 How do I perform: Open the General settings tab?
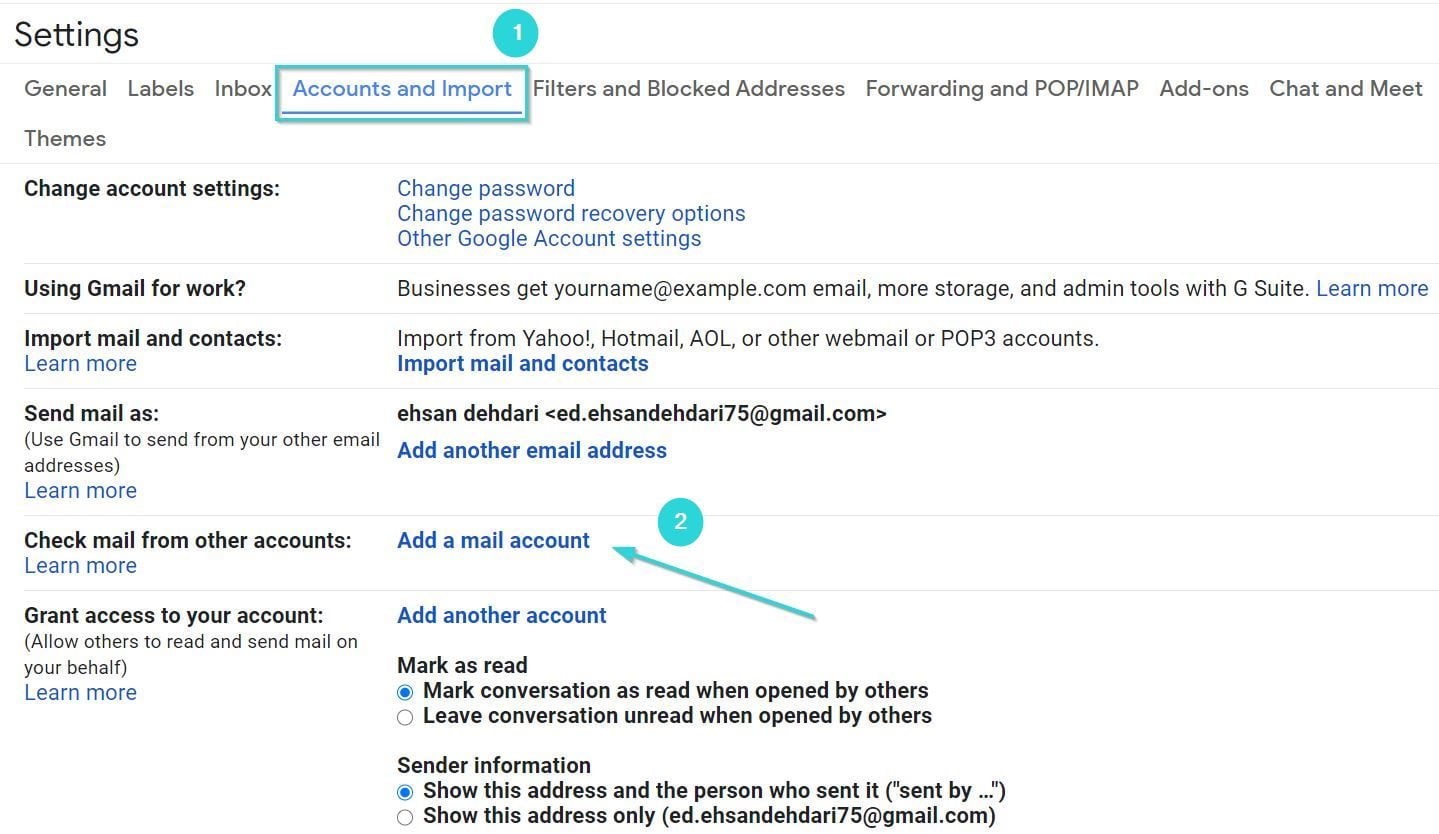tap(65, 89)
